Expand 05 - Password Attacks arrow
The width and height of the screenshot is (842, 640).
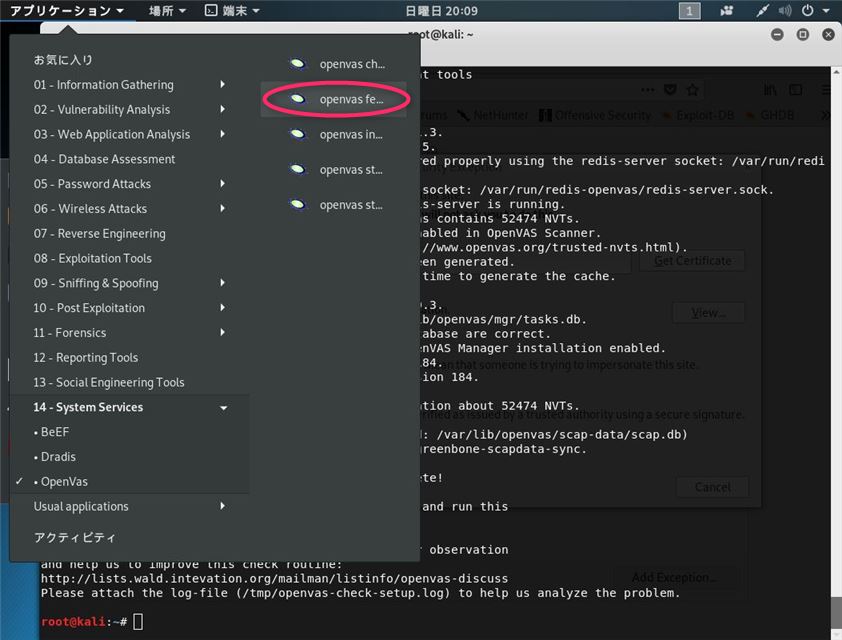[222, 183]
